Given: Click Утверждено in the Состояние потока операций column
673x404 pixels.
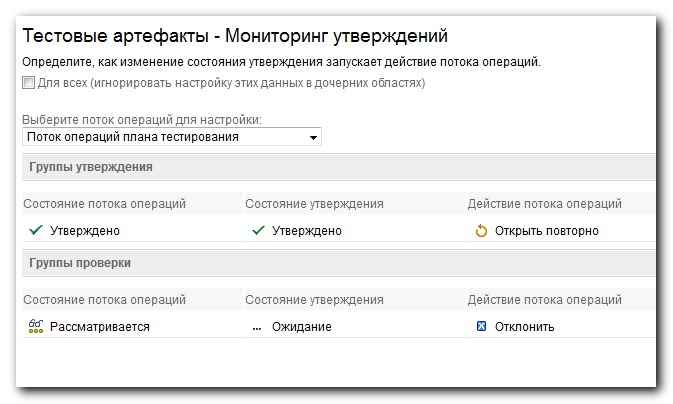Looking at the screenshot, I should (x=85, y=231).
